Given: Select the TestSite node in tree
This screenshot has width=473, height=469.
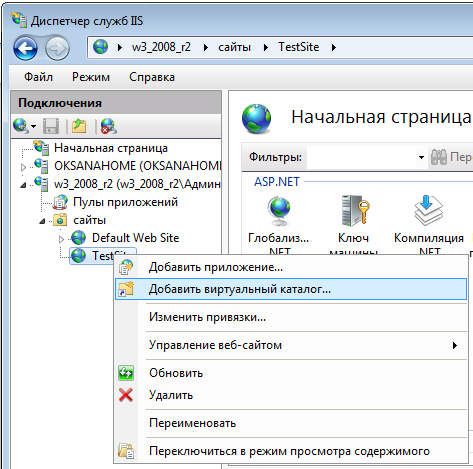Looking at the screenshot, I should (x=103, y=256).
